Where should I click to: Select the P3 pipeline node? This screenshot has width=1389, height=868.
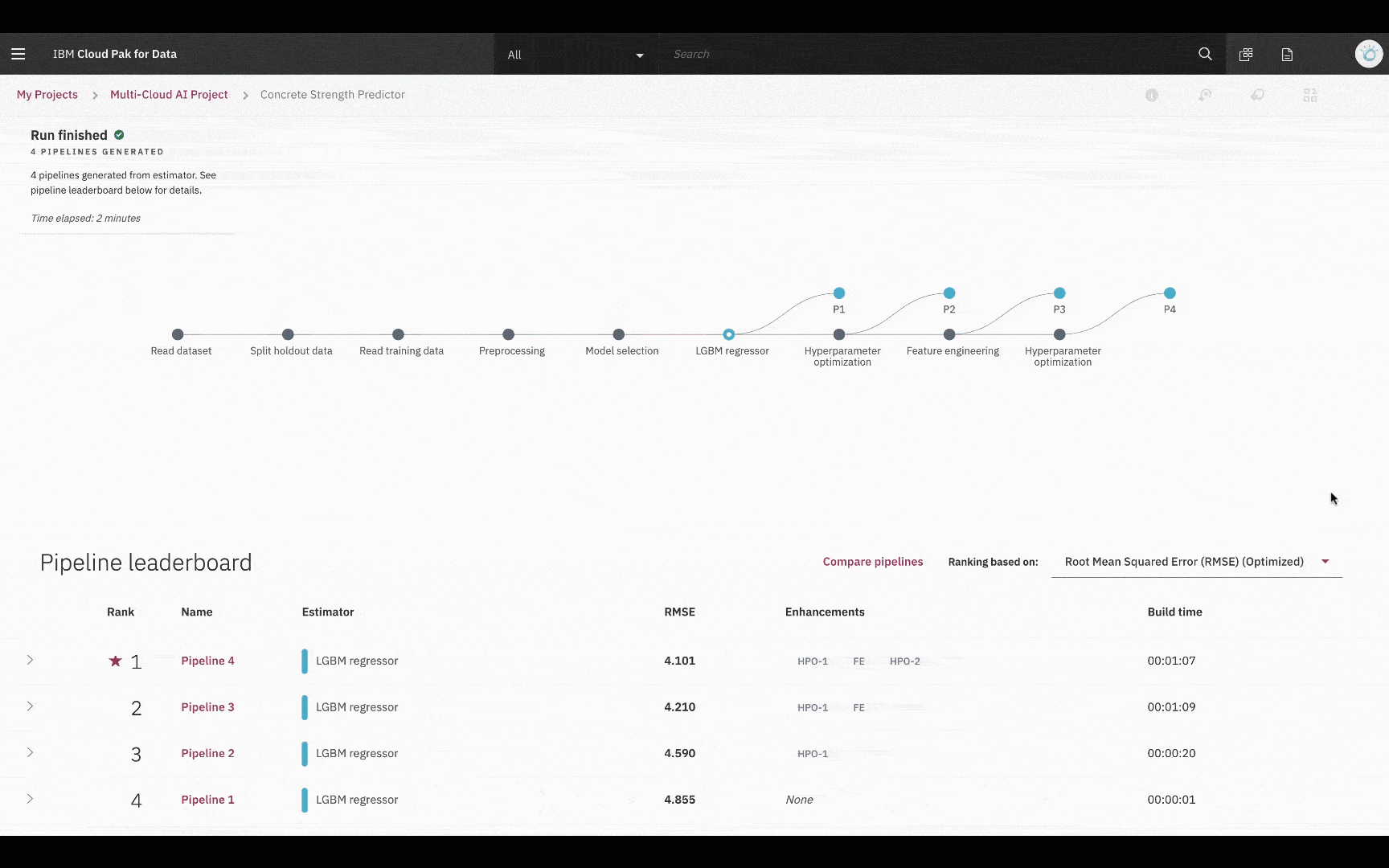[x=1059, y=293]
